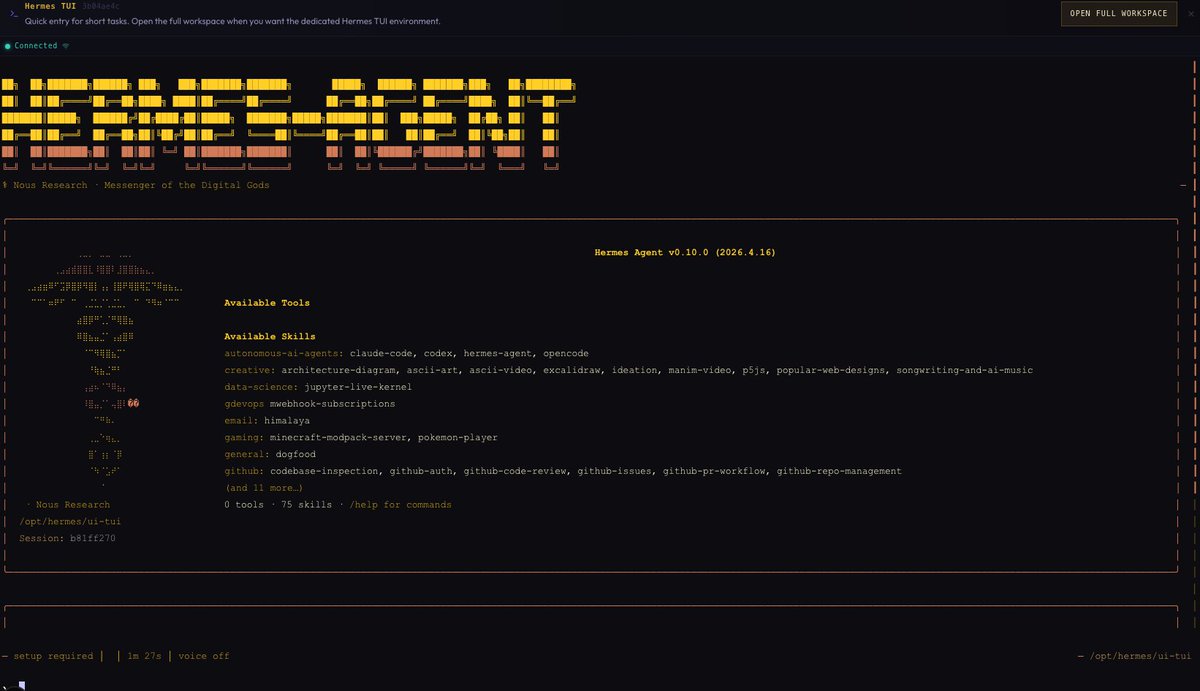1200x691 pixels.
Task: Click the 'webhook-subscriptions' skill entry
Action: coord(335,404)
